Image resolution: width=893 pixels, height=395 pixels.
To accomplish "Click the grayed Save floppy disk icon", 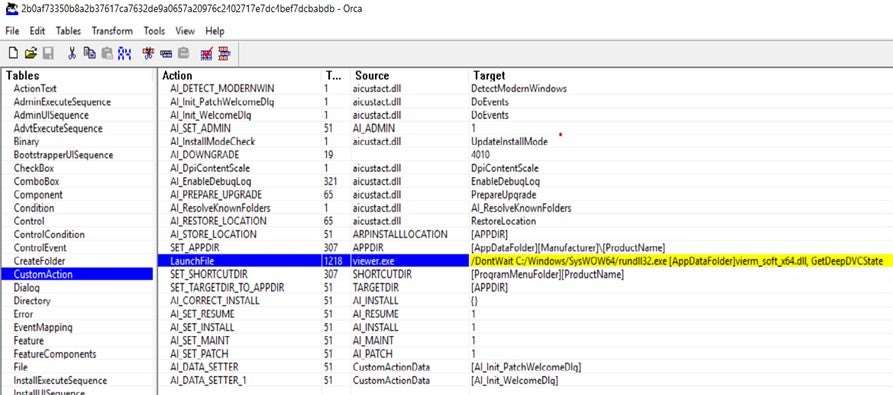I will coord(48,54).
